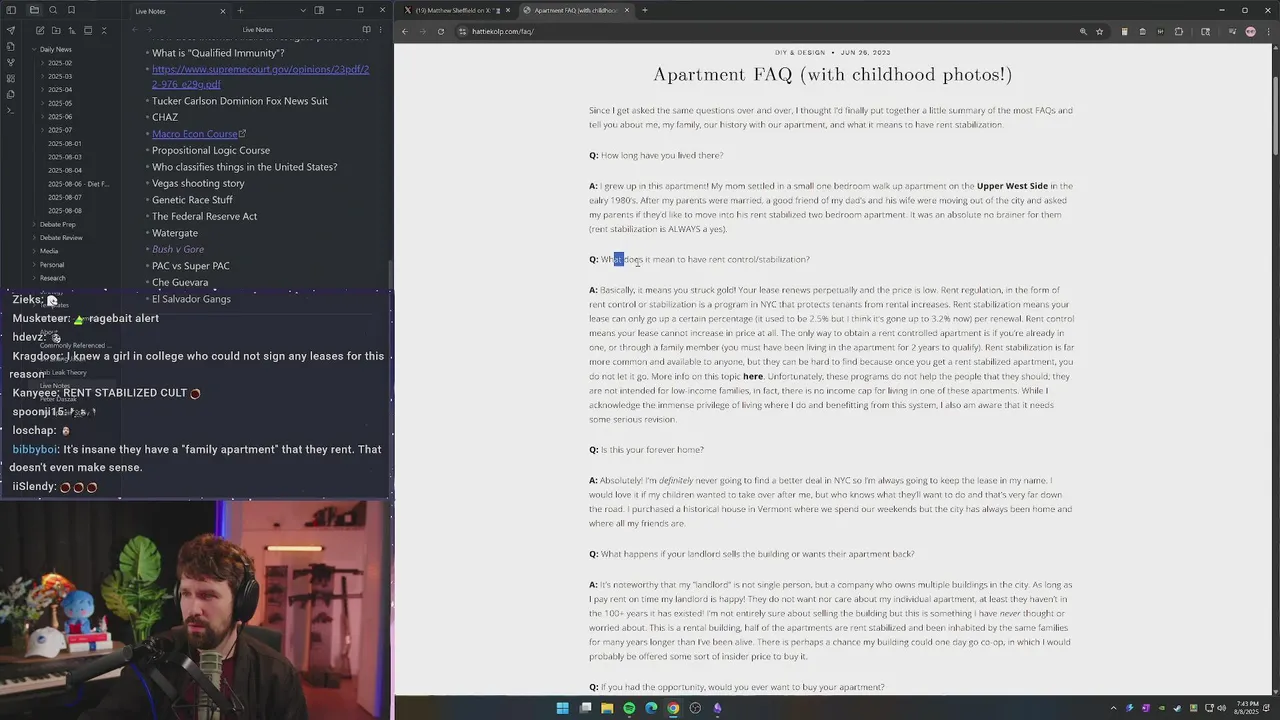Open the bookmarks tab in Obsidian sidebar
This screenshot has height=720, width=1280.
tap(71, 10)
